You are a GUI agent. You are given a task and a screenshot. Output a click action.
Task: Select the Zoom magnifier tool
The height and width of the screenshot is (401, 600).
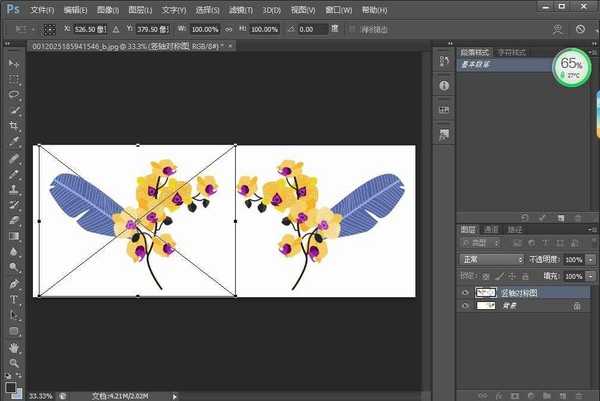coord(14,362)
